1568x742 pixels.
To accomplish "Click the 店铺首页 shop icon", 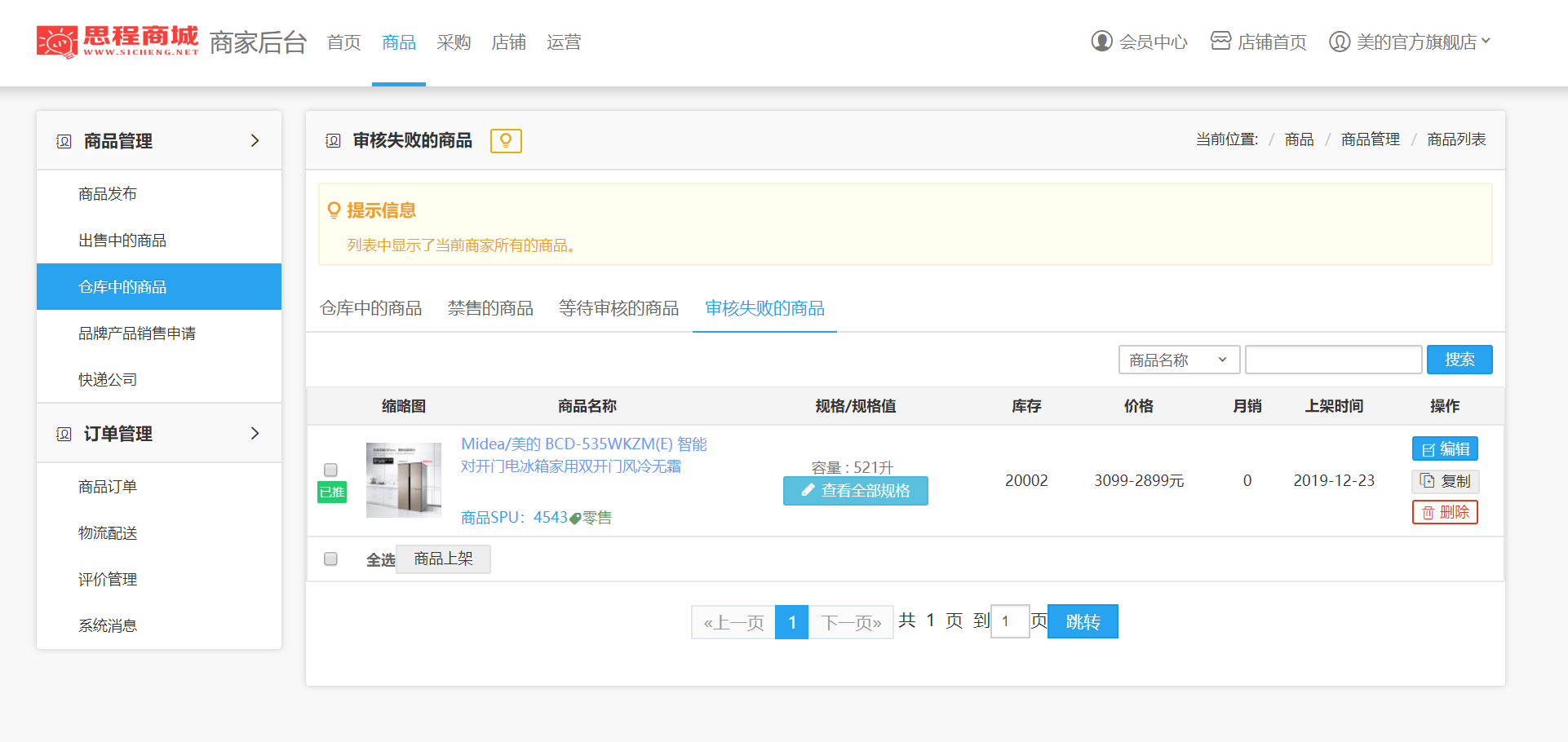I will click(1220, 41).
